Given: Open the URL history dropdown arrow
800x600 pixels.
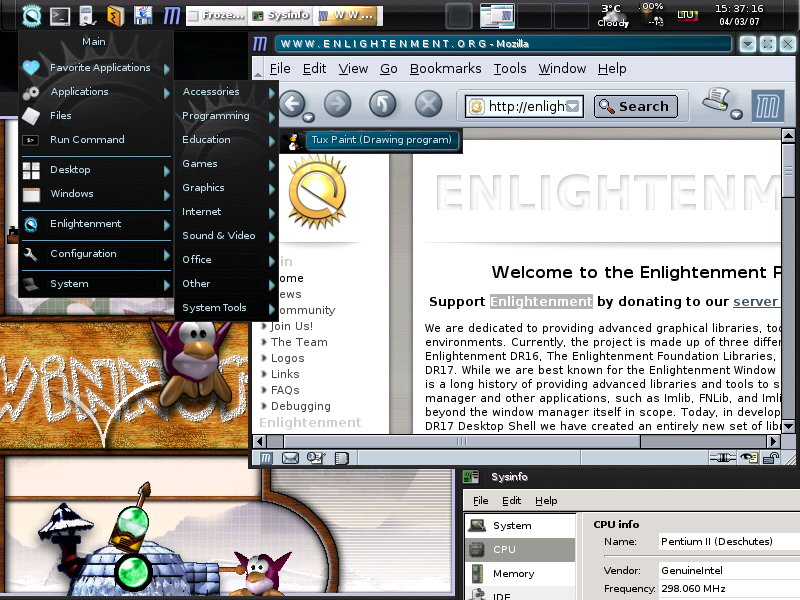Looking at the screenshot, I should pos(573,107).
